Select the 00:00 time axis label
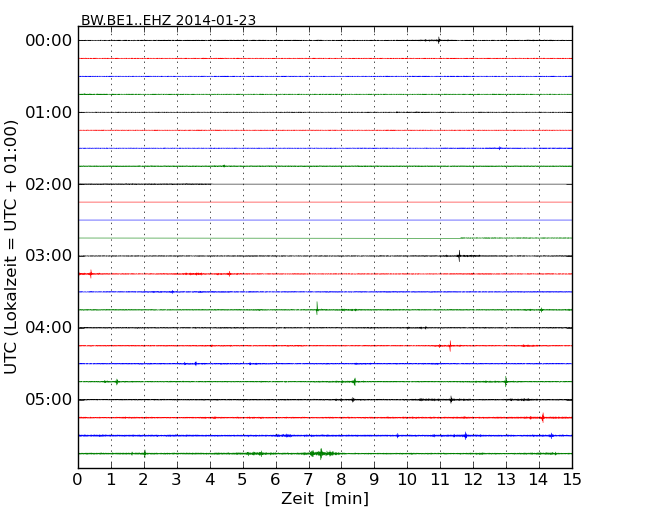This screenshot has width=650, height=520. [49, 41]
